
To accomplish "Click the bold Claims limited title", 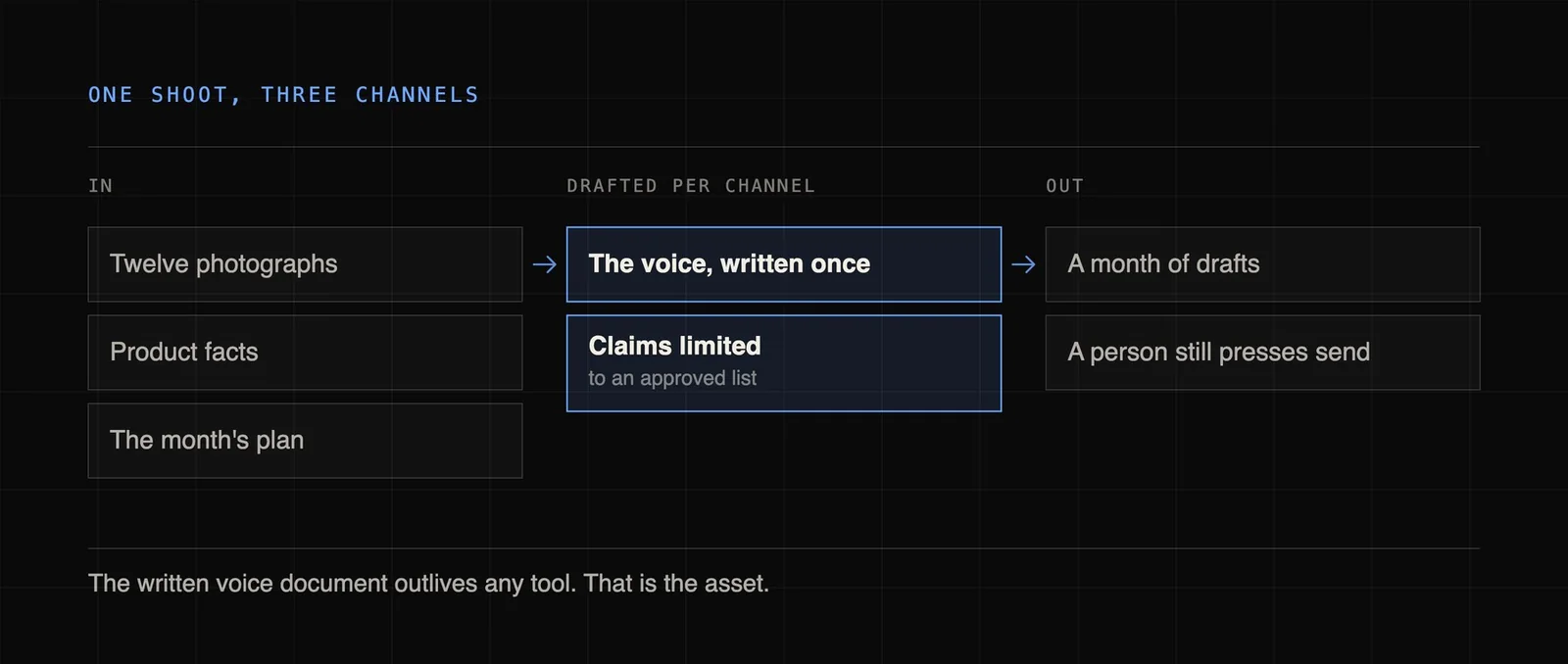I will [674, 346].
